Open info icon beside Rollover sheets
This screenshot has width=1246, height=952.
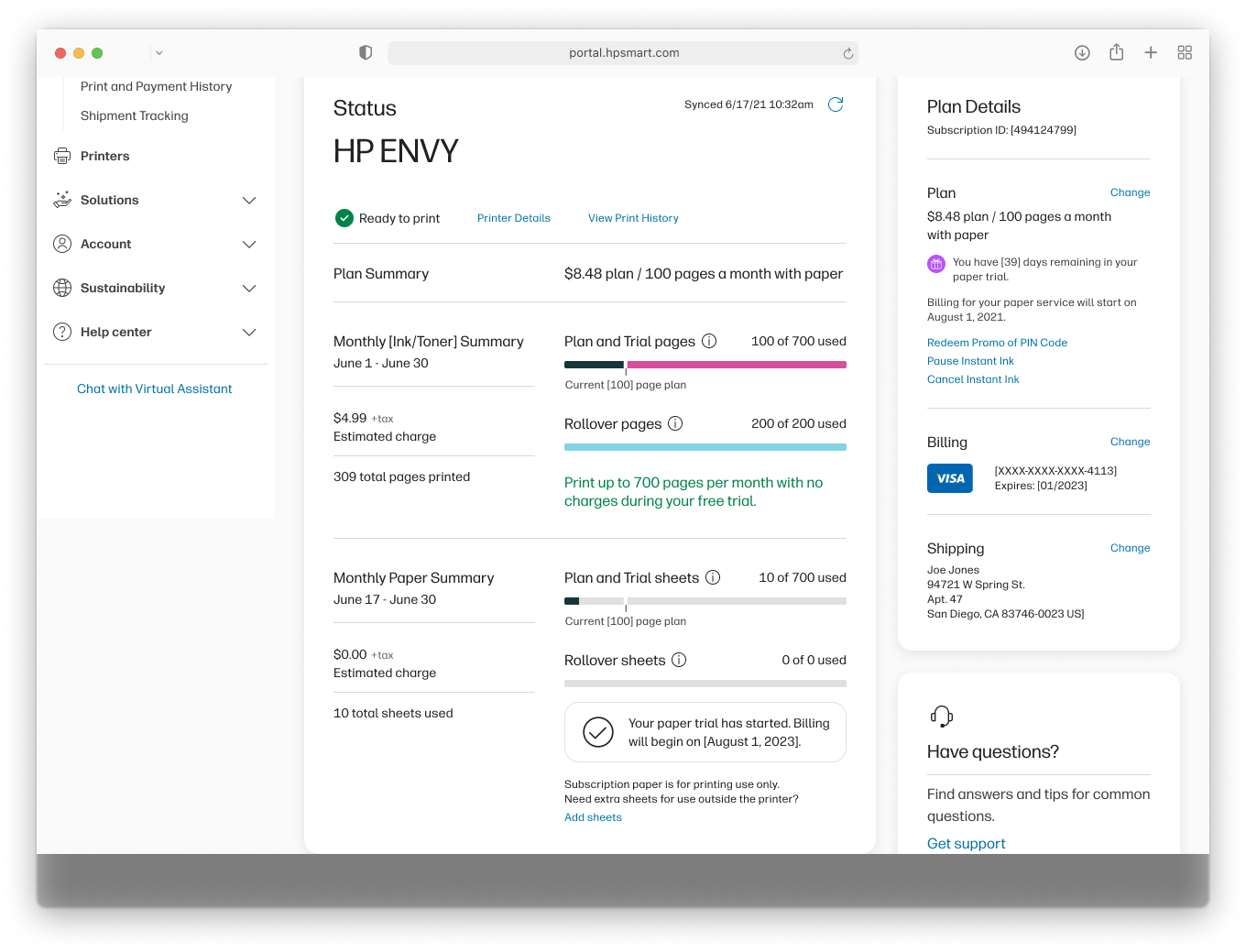click(679, 660)
